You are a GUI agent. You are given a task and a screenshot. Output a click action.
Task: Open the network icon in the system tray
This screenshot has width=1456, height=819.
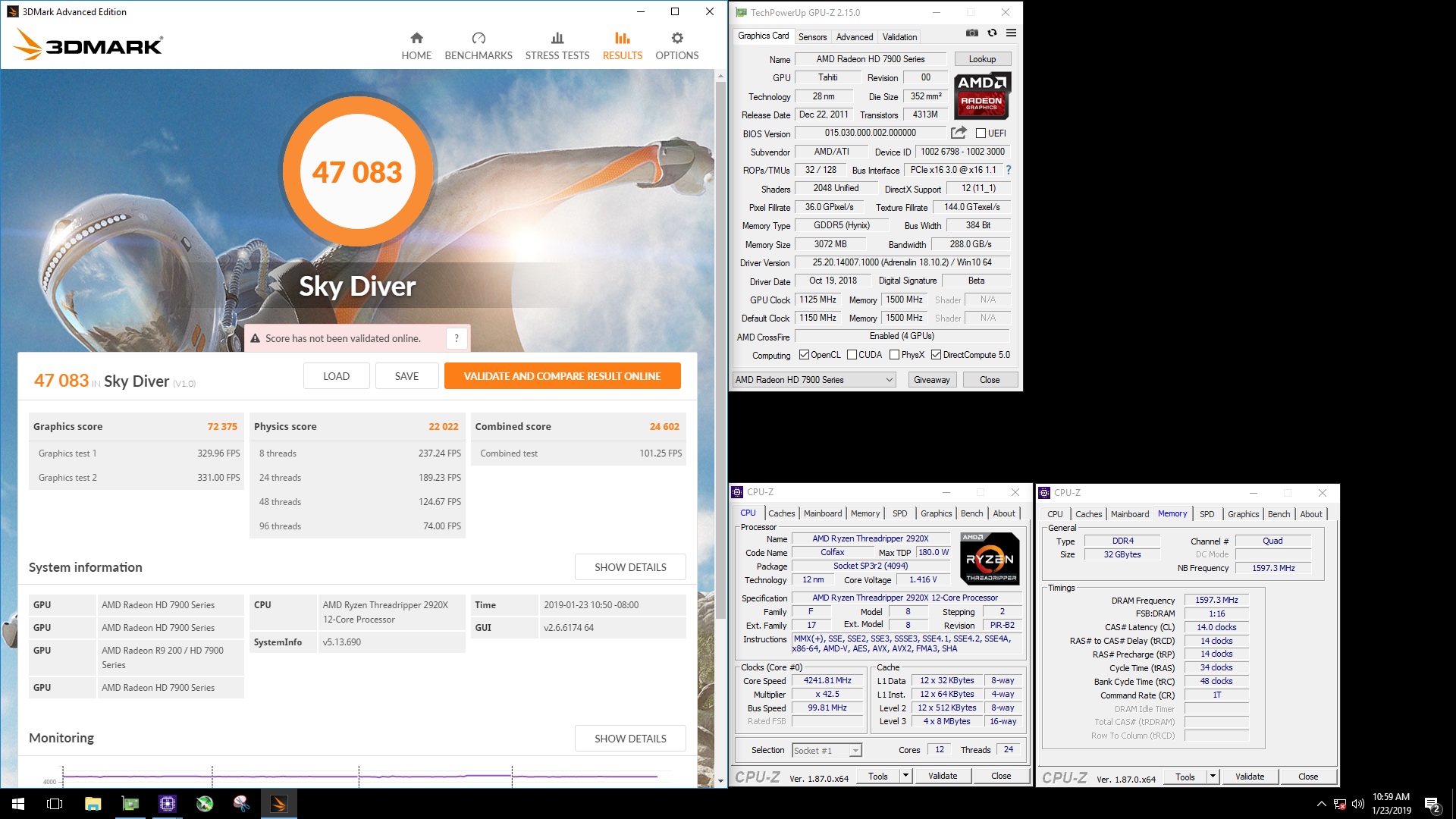(x=1340, y=804)
